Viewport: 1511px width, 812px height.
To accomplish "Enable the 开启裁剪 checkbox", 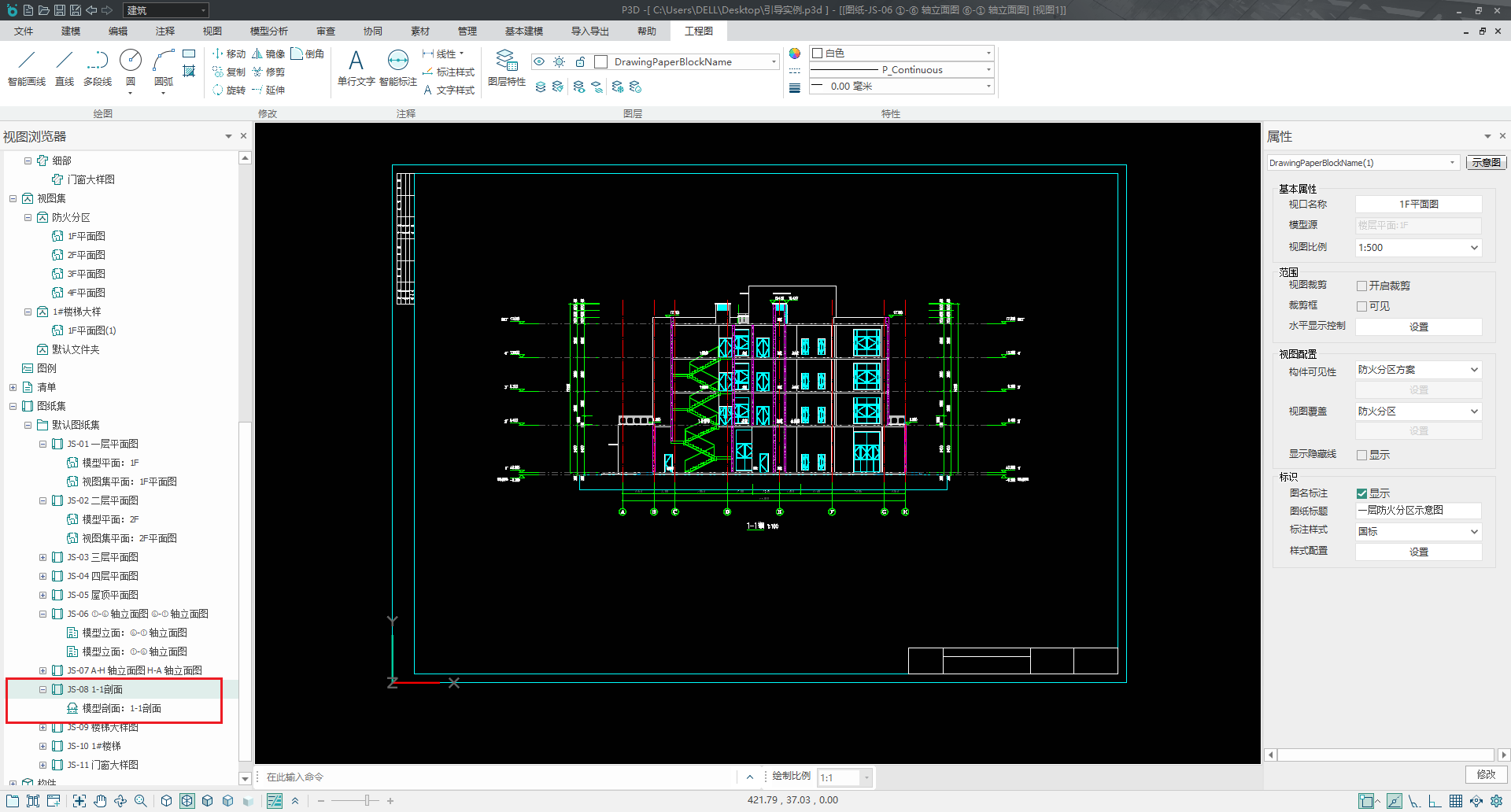I will point(1361,286).
